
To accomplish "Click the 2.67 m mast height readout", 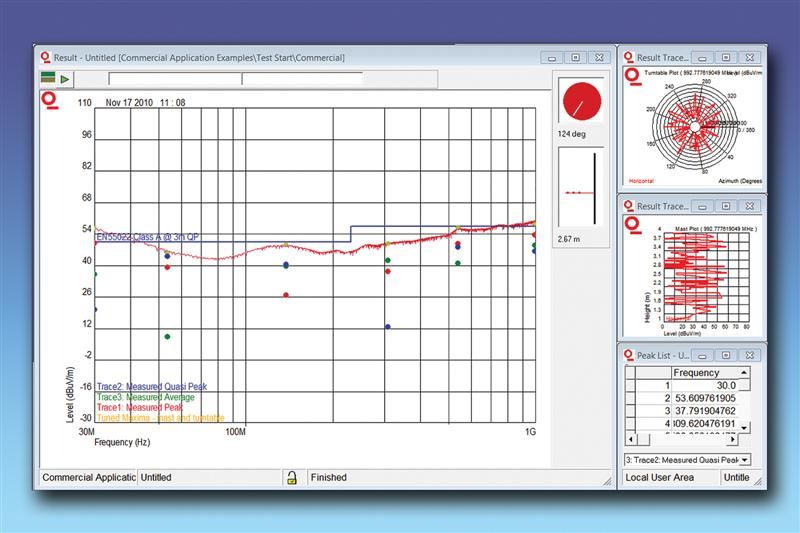I will click(x=568, y=239).
